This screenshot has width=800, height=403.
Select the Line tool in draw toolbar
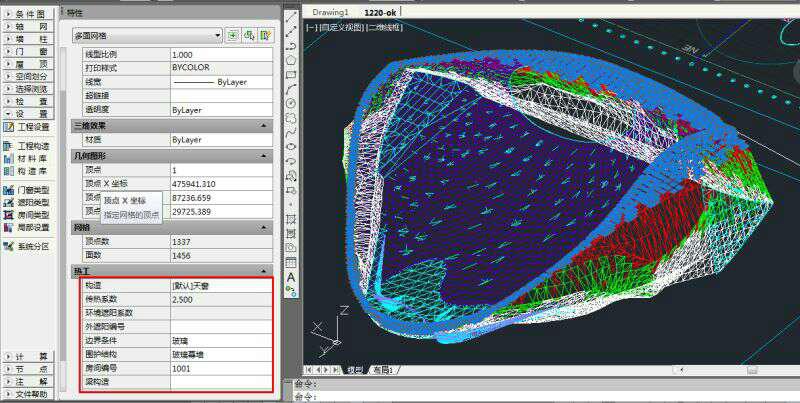point(291,17)
